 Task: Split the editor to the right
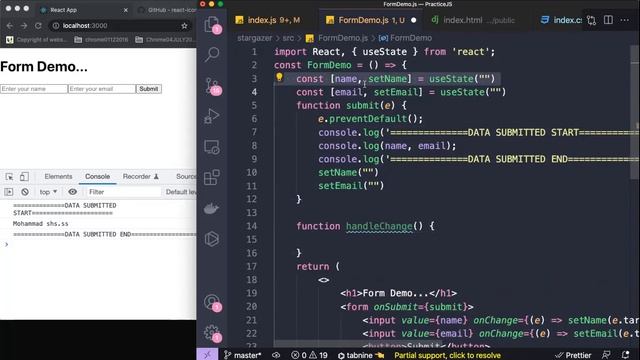[608, 20]
